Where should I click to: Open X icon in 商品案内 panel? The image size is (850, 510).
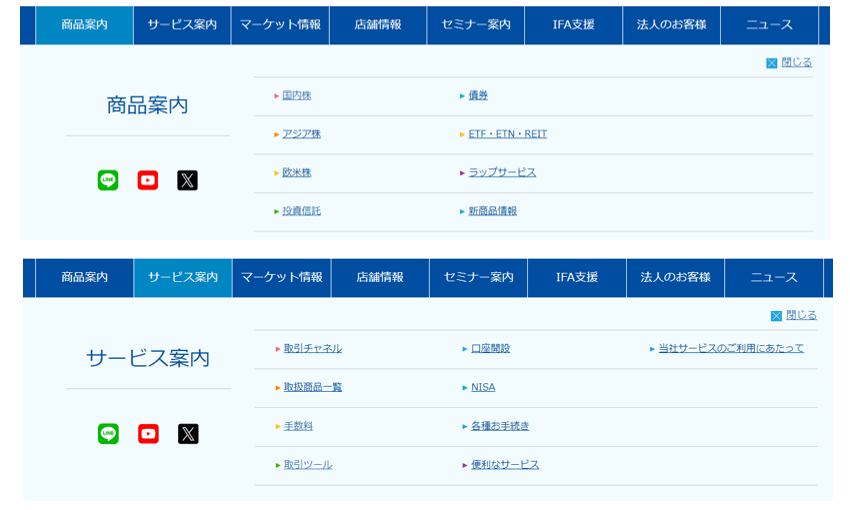pyautogui.click(x=188, y=180)
